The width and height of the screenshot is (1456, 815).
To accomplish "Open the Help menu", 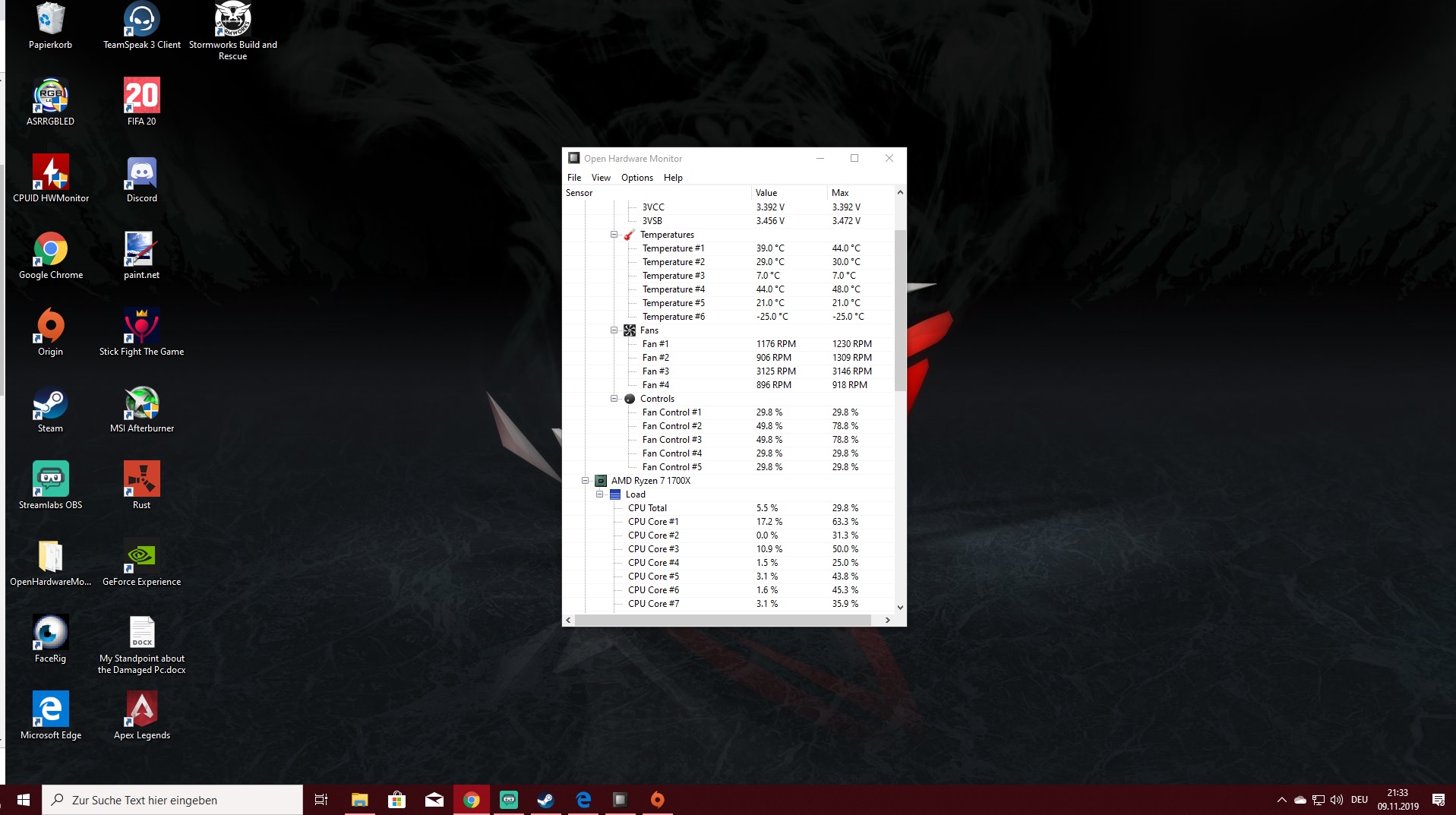I will [673, 178].
